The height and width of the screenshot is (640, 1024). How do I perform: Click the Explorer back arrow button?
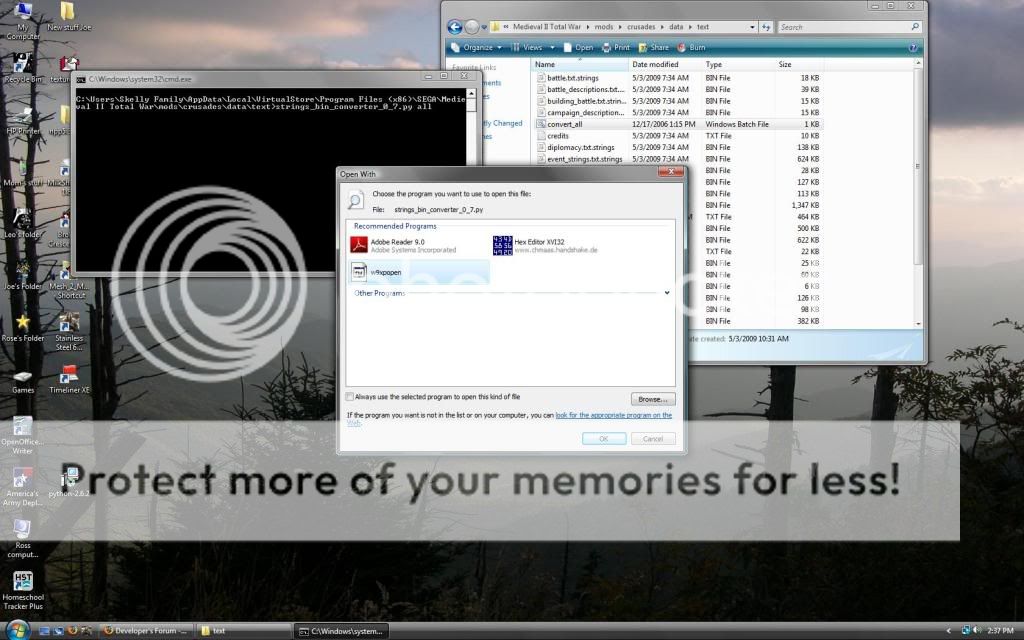456,27
